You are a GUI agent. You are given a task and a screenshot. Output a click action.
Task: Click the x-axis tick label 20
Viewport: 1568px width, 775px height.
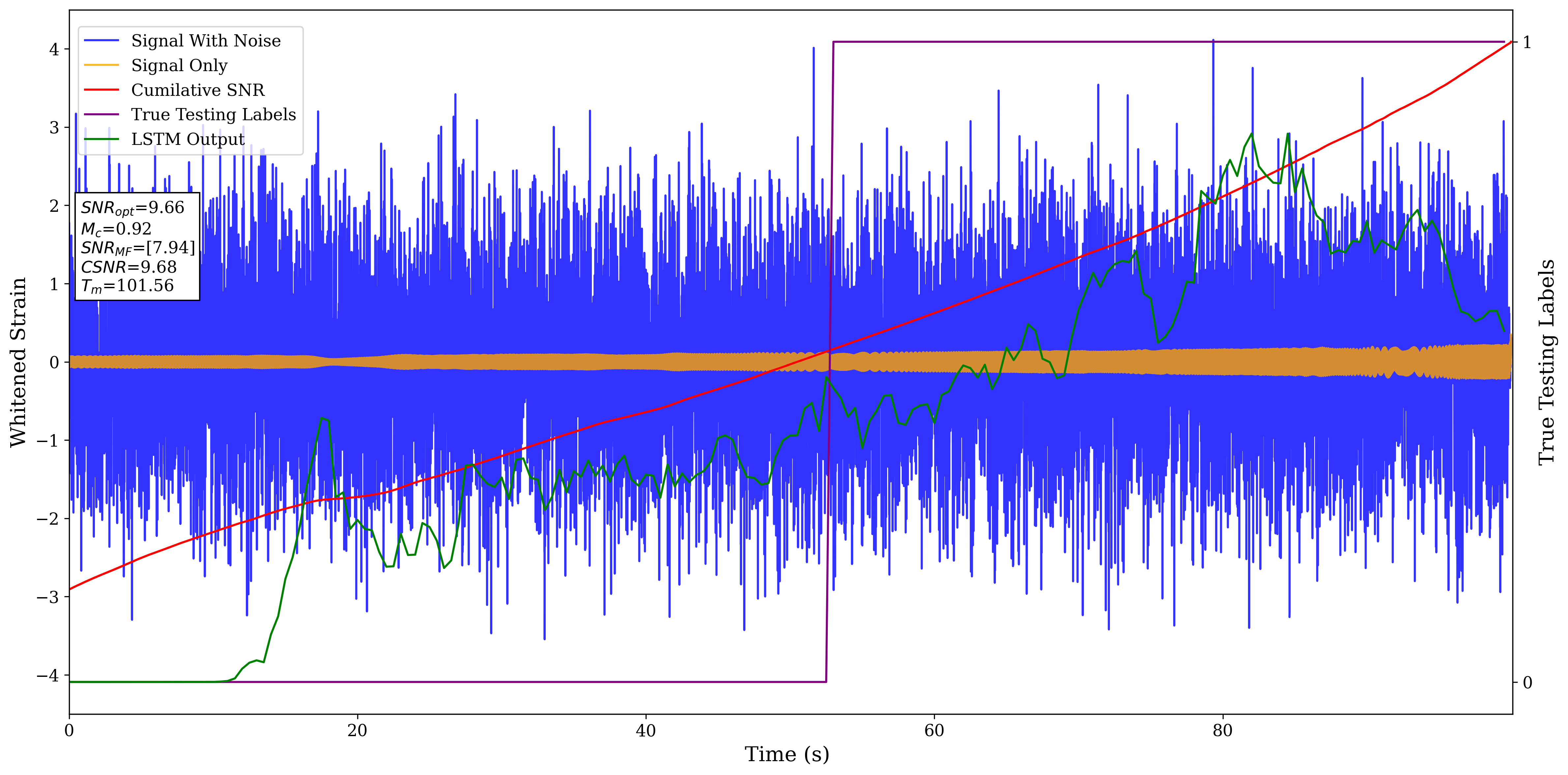(x=357, y=731)
